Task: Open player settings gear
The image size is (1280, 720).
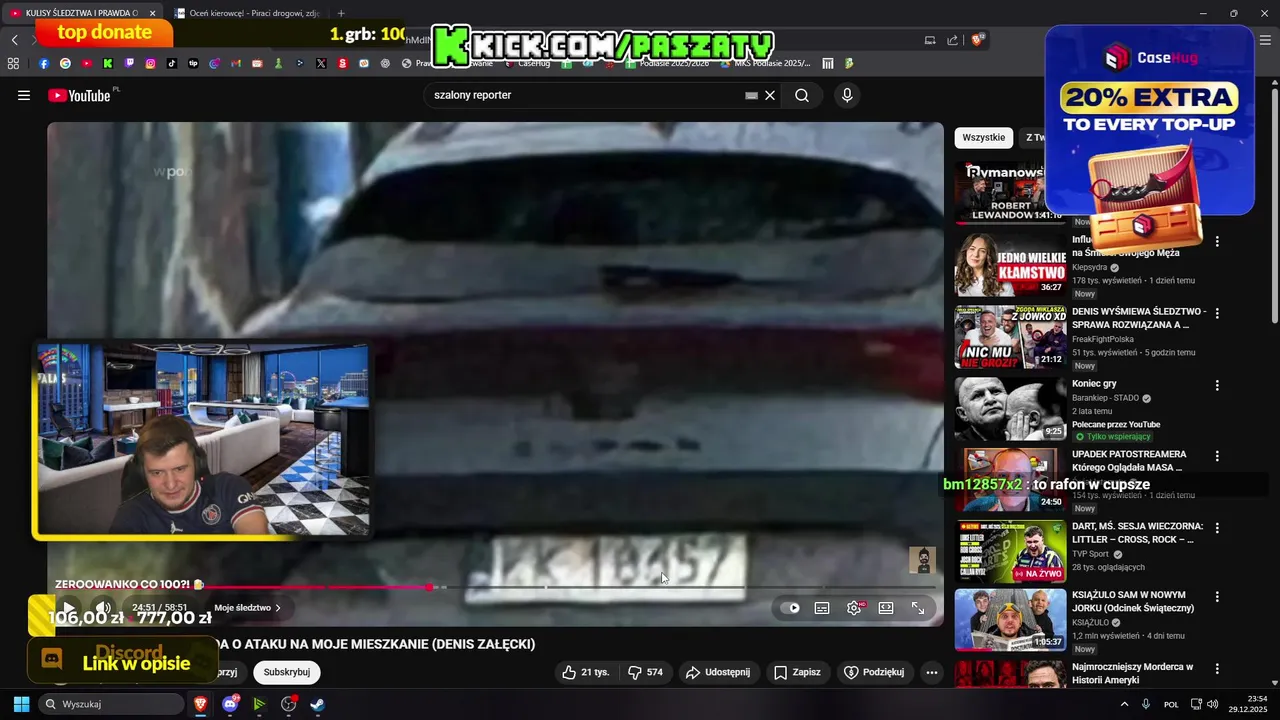Action: pos(854,608)
